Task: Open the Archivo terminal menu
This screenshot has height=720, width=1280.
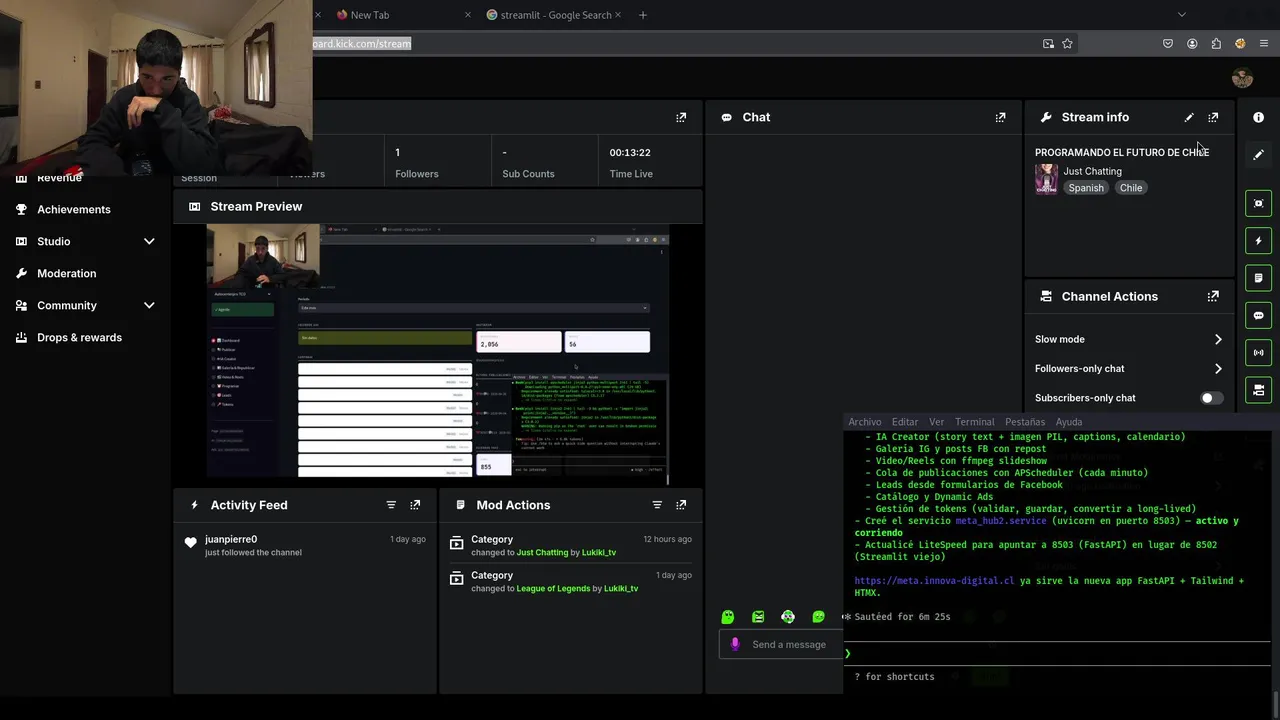Action: [865, 422]
